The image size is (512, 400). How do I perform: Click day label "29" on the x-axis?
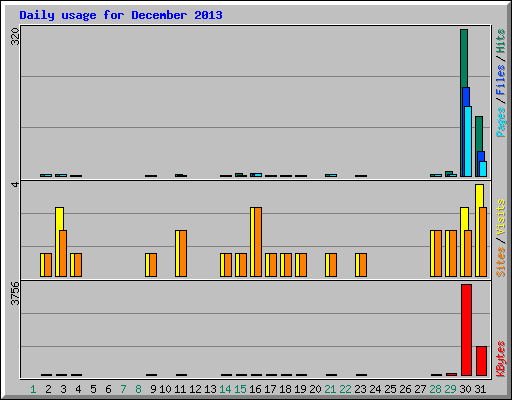[450, 389]
